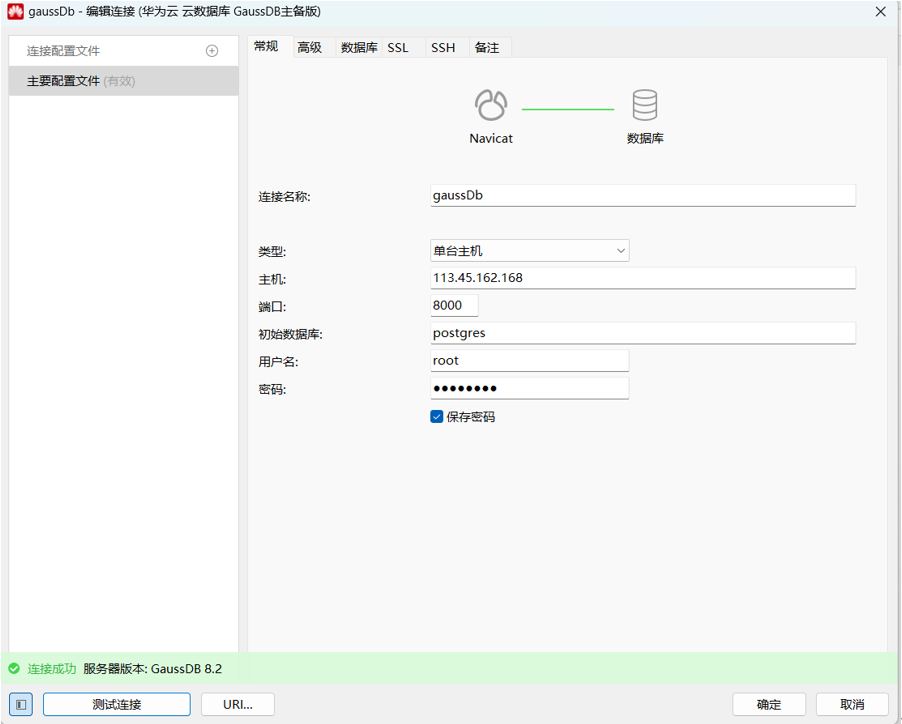Toggle the 保存密码 checkbox
The image size is (902, 724).
click(437, 417)
